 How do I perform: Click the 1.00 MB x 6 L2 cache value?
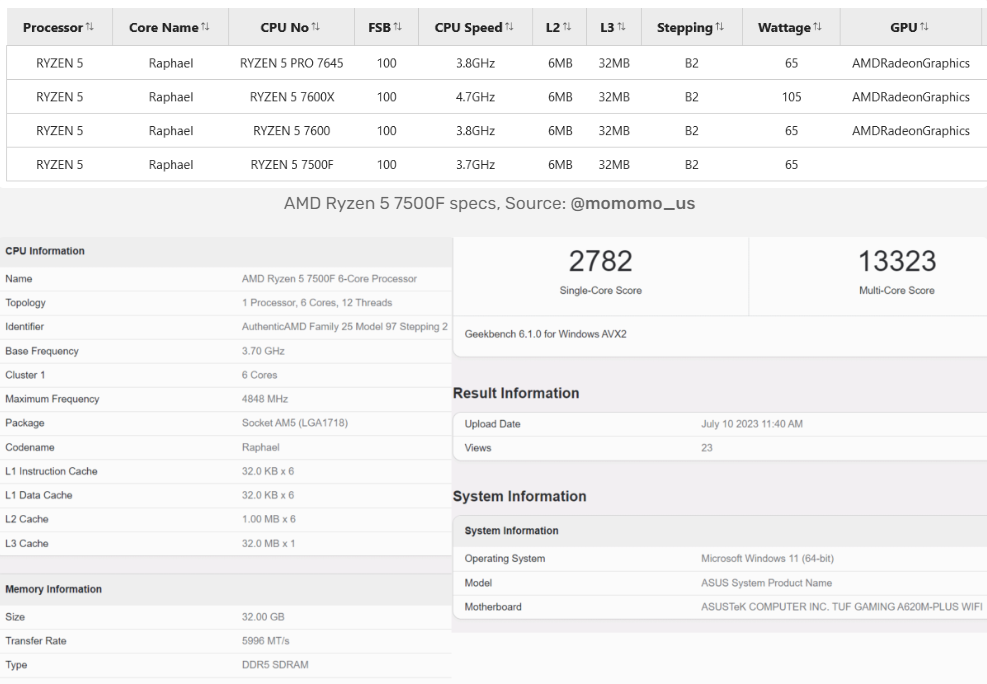coord(269,519)
